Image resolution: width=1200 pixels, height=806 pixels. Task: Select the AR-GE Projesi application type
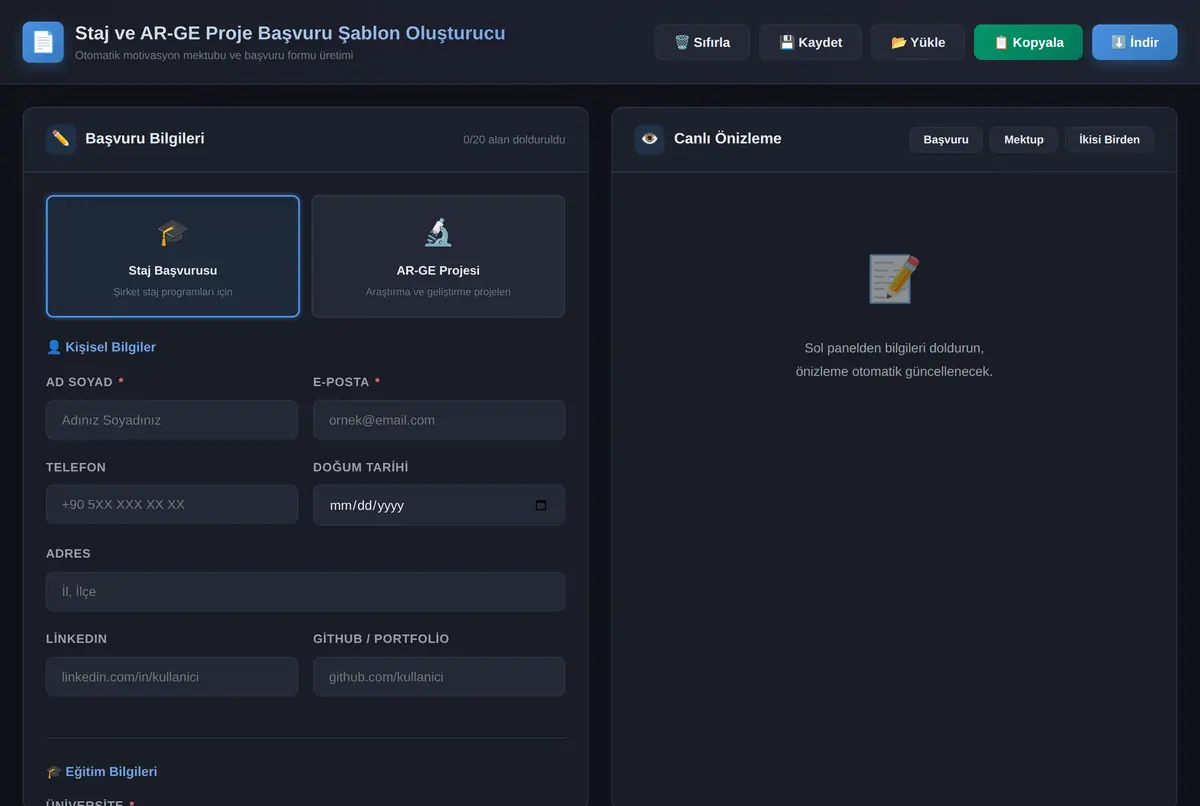[438, 256]
